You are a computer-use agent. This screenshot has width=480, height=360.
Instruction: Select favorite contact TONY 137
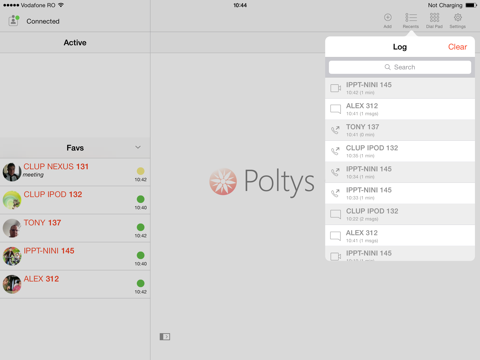pyautogui.click(x=75, y=228)
